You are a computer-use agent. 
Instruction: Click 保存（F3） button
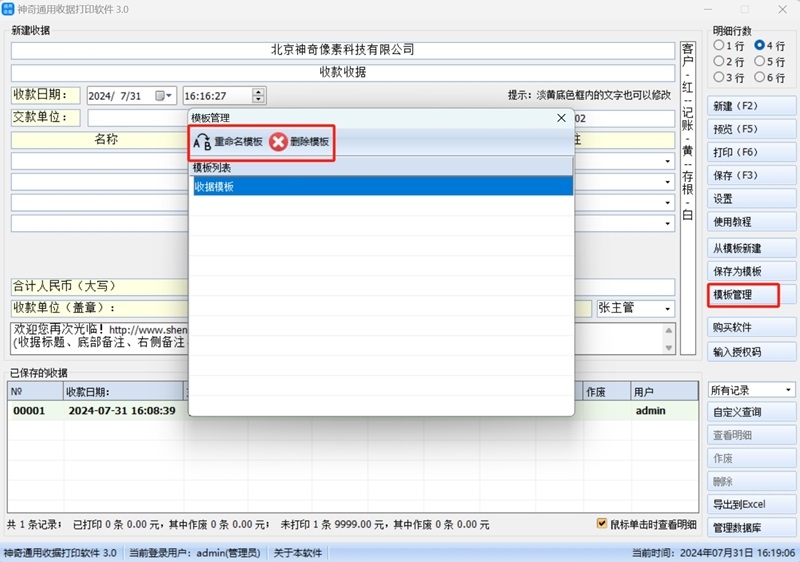tap(752, 175)
